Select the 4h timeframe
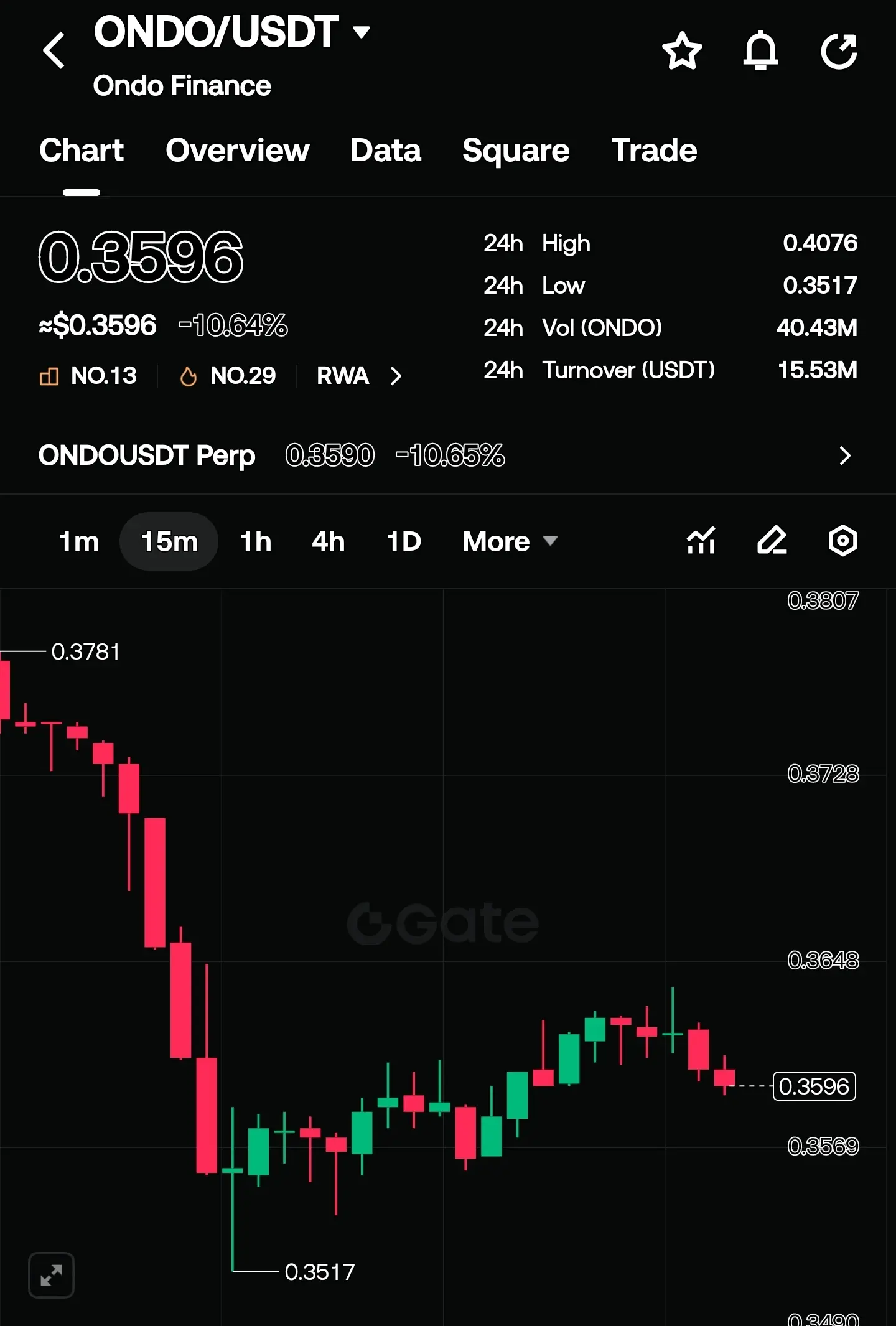 [x=328, y=541]
